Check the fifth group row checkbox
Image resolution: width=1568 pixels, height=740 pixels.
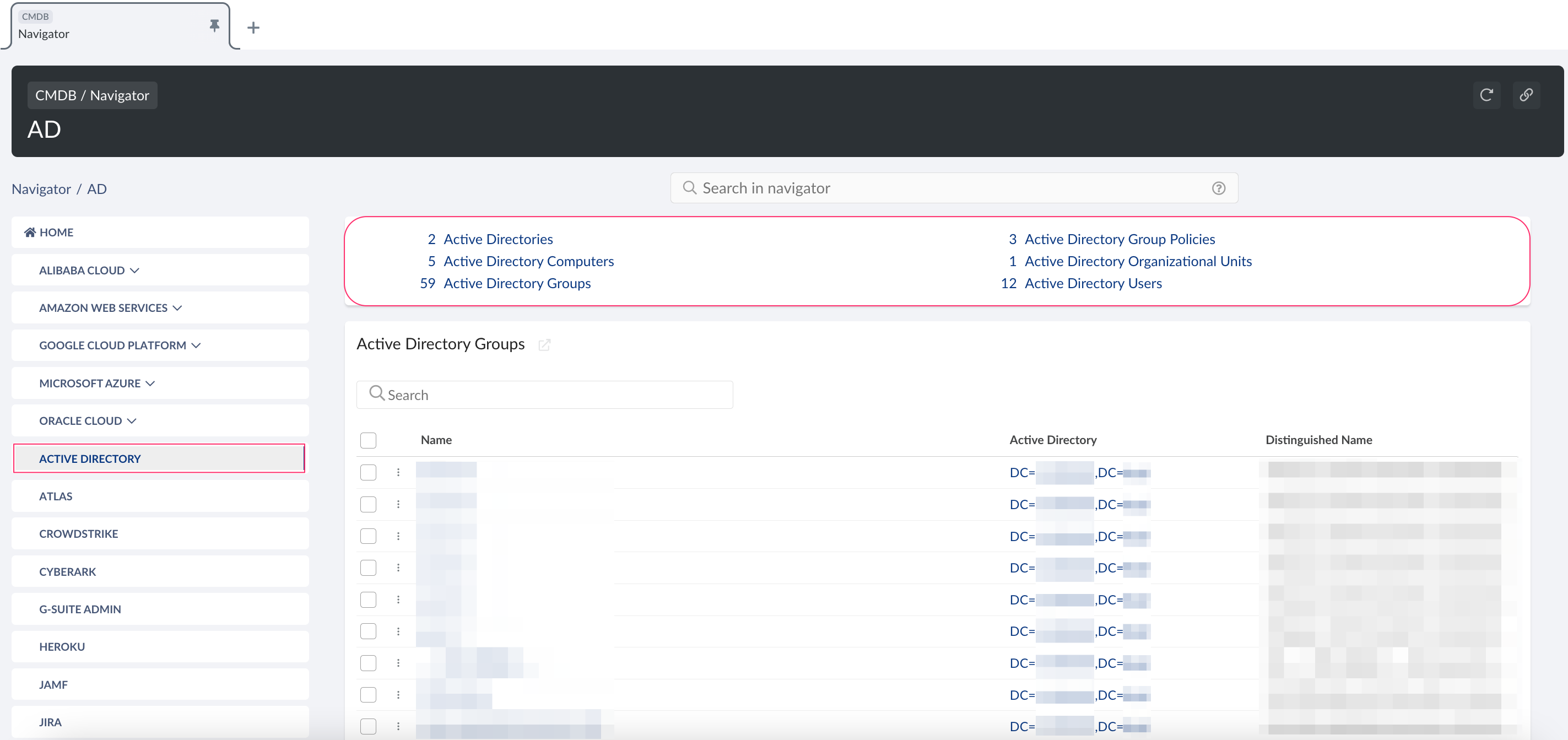[368, 599]
